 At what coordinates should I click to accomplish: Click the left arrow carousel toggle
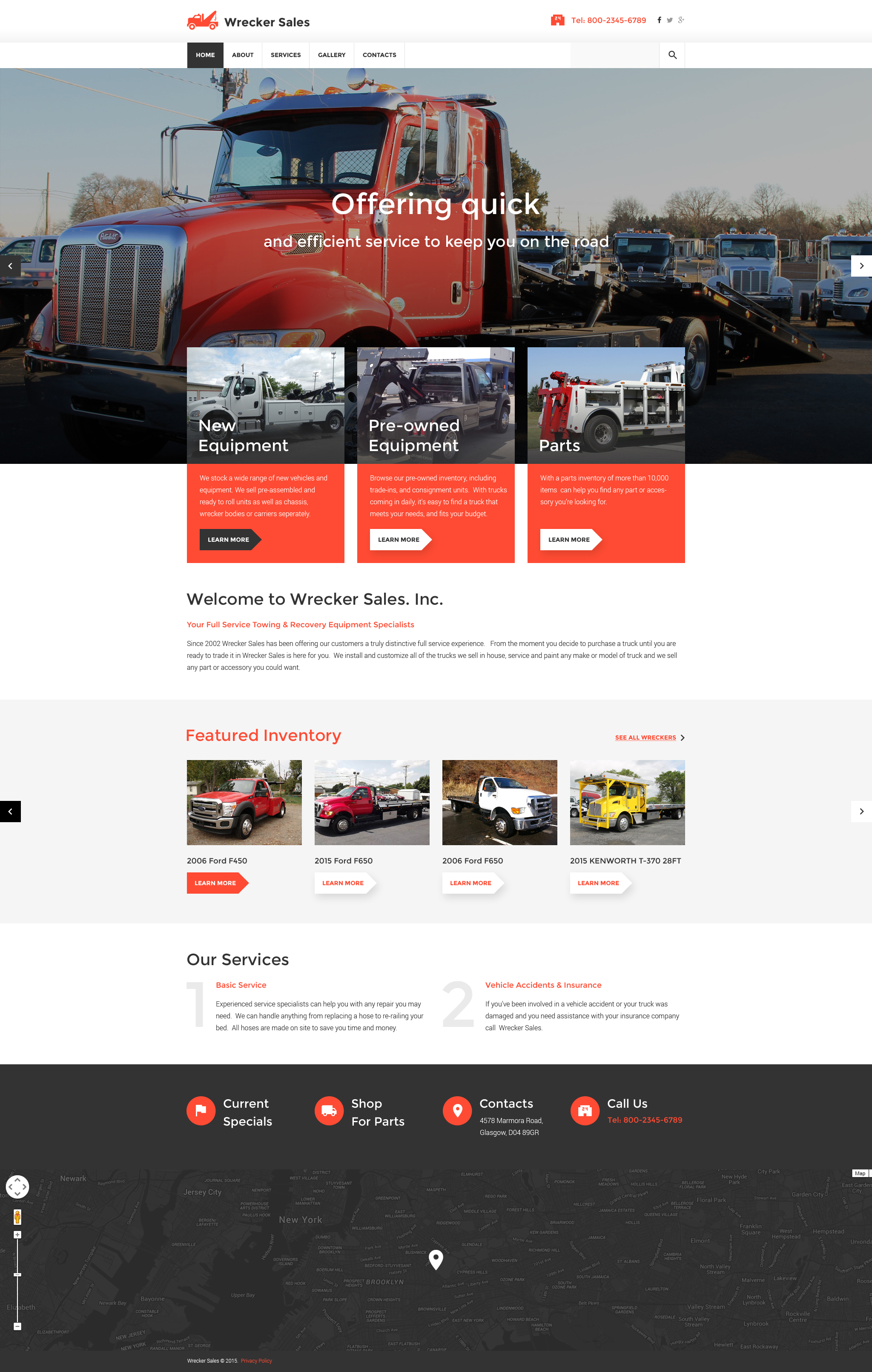tap(9, 265)
